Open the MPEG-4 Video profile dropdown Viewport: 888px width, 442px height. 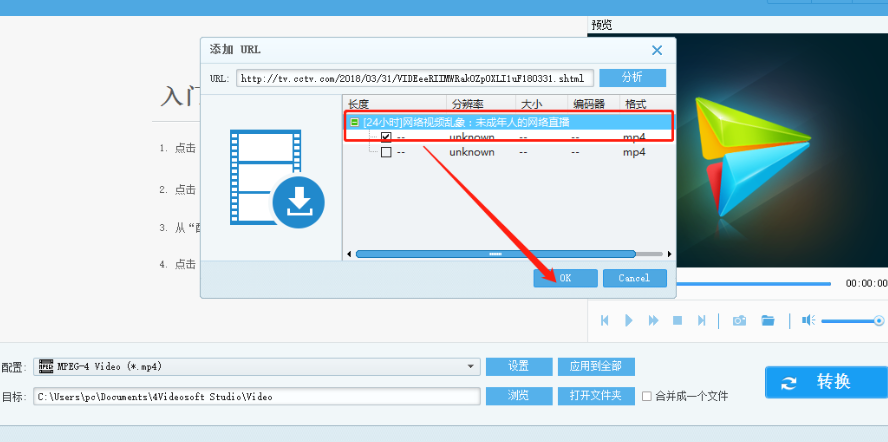pos(470,367)
